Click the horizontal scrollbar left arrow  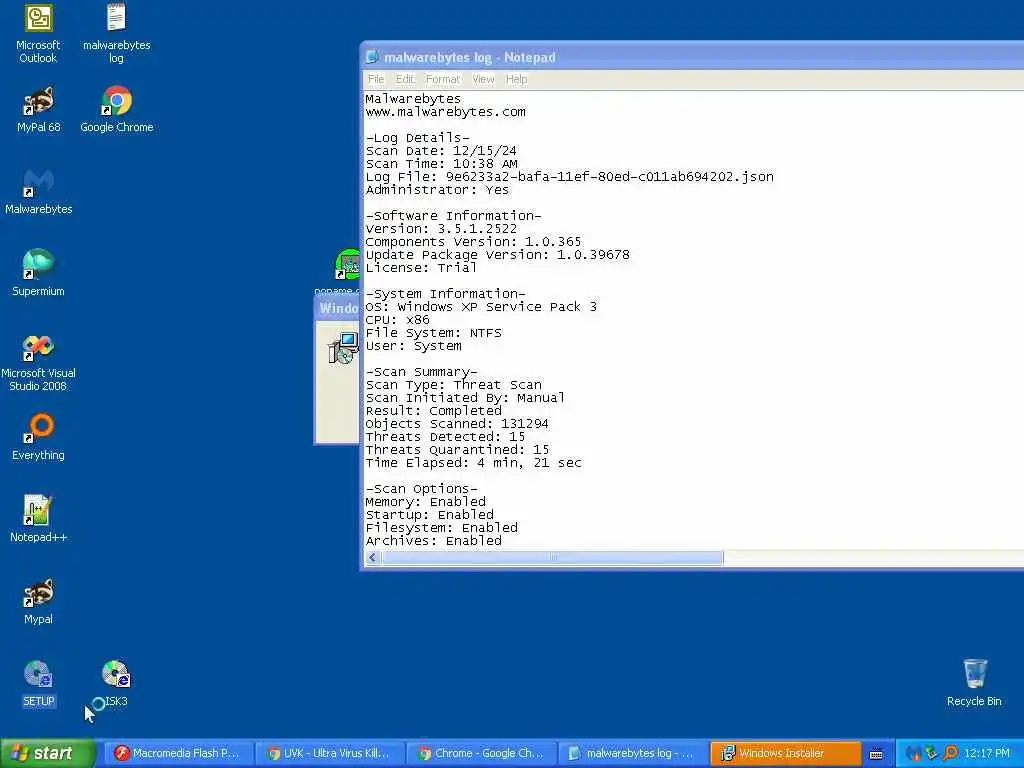click(372, 557)
